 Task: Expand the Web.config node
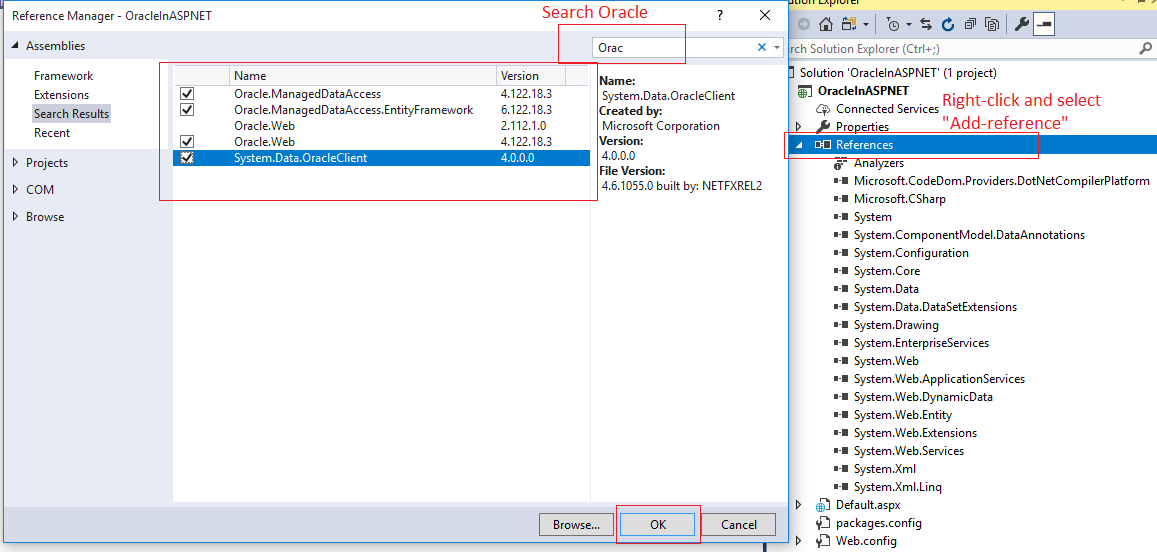(798, 541)
